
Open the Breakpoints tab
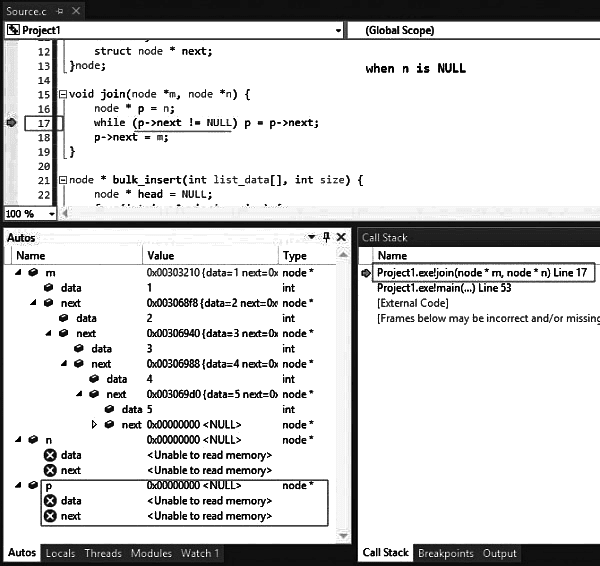pyautogui.click(x=445, y=553)
